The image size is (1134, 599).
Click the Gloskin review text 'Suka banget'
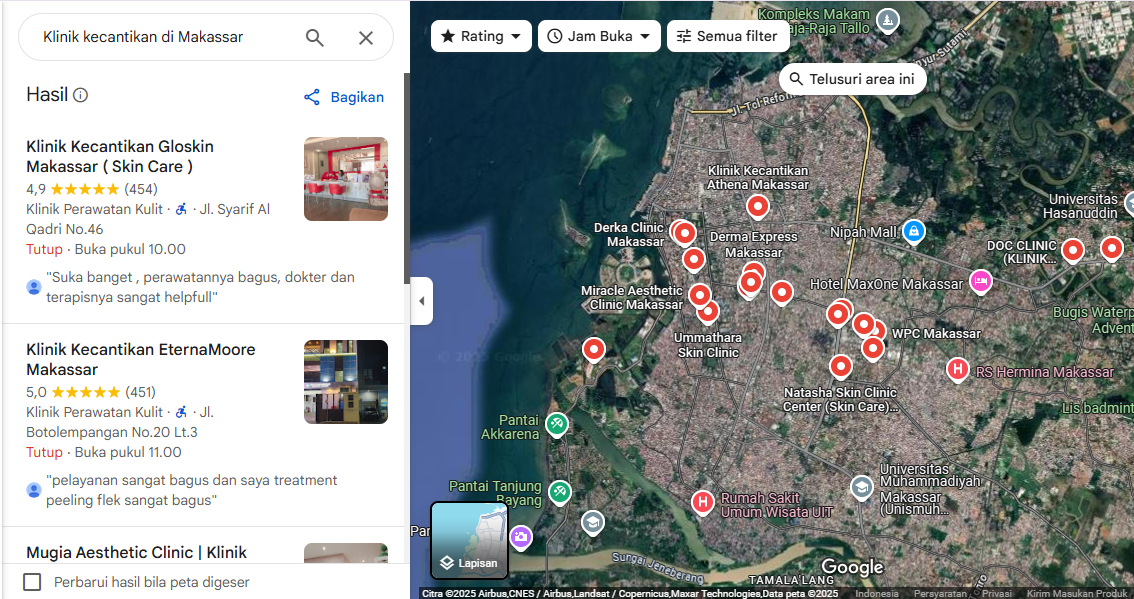point(200,287)
